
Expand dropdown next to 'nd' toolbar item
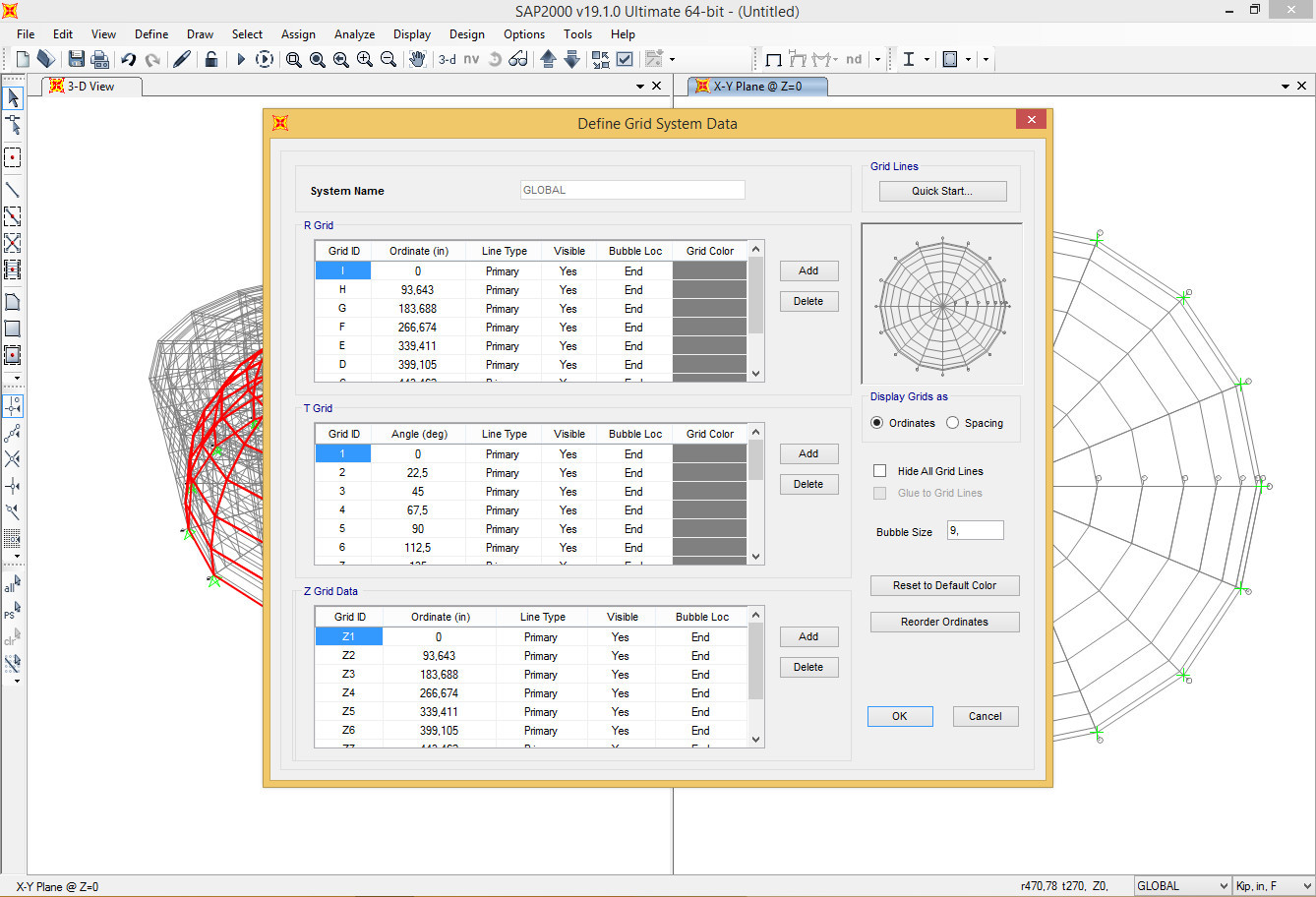click(x=877, y=59)
